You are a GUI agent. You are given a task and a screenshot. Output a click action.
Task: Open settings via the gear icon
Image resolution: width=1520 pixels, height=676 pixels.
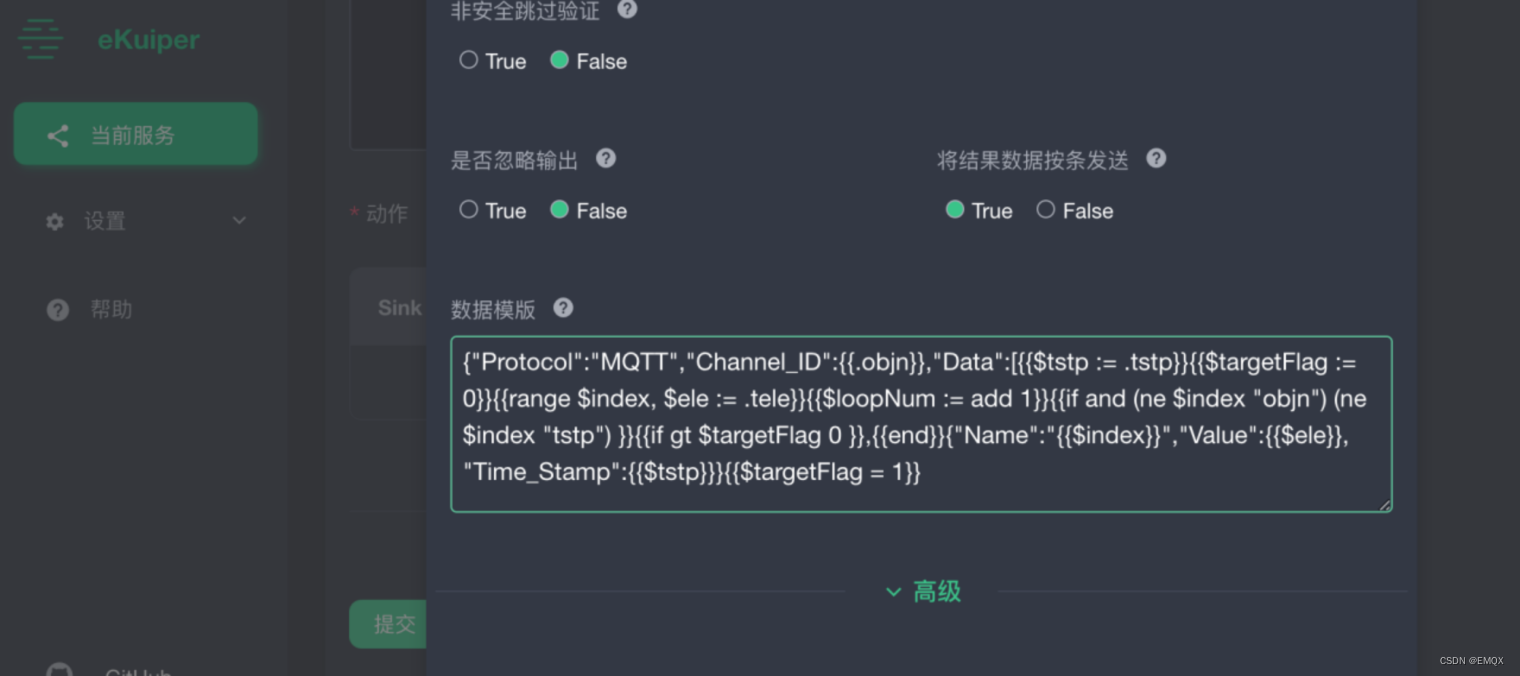click(x=55, y=221)
